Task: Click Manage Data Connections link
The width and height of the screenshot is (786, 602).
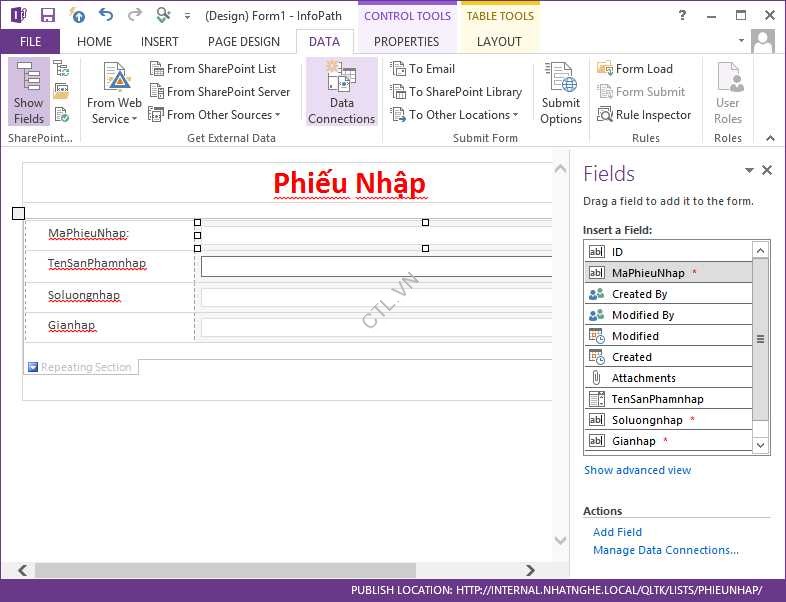Action: pyautogui.click(x=665, y=550)
